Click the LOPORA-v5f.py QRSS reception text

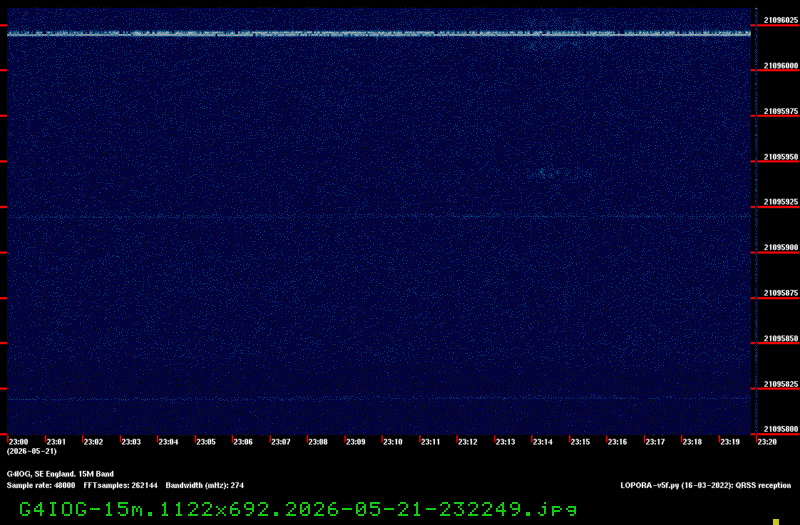pyautogui.click(x=706, y=485)
